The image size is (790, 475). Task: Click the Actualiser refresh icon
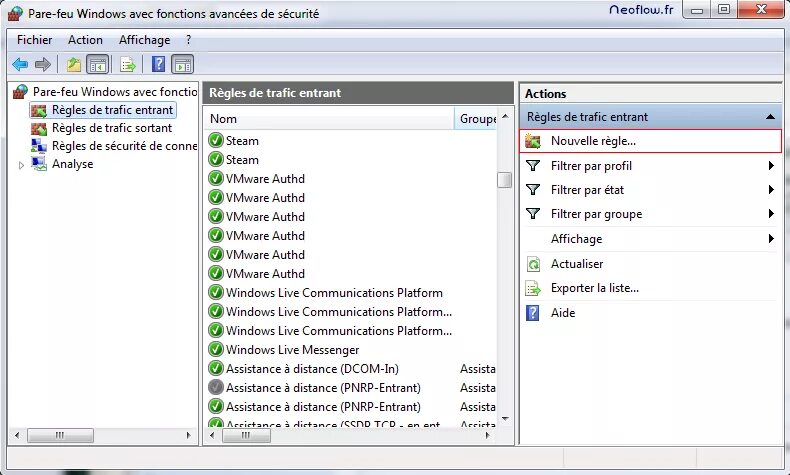533,264
